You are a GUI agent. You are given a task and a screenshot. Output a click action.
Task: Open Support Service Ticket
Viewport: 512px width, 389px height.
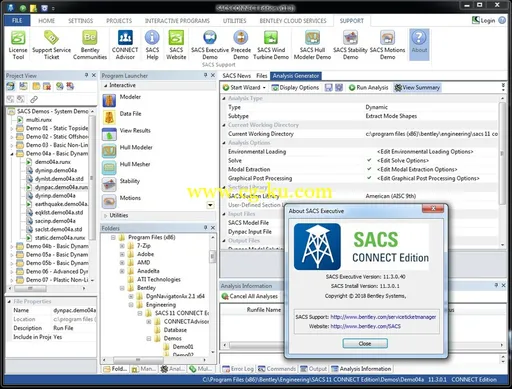pos(51,45)
